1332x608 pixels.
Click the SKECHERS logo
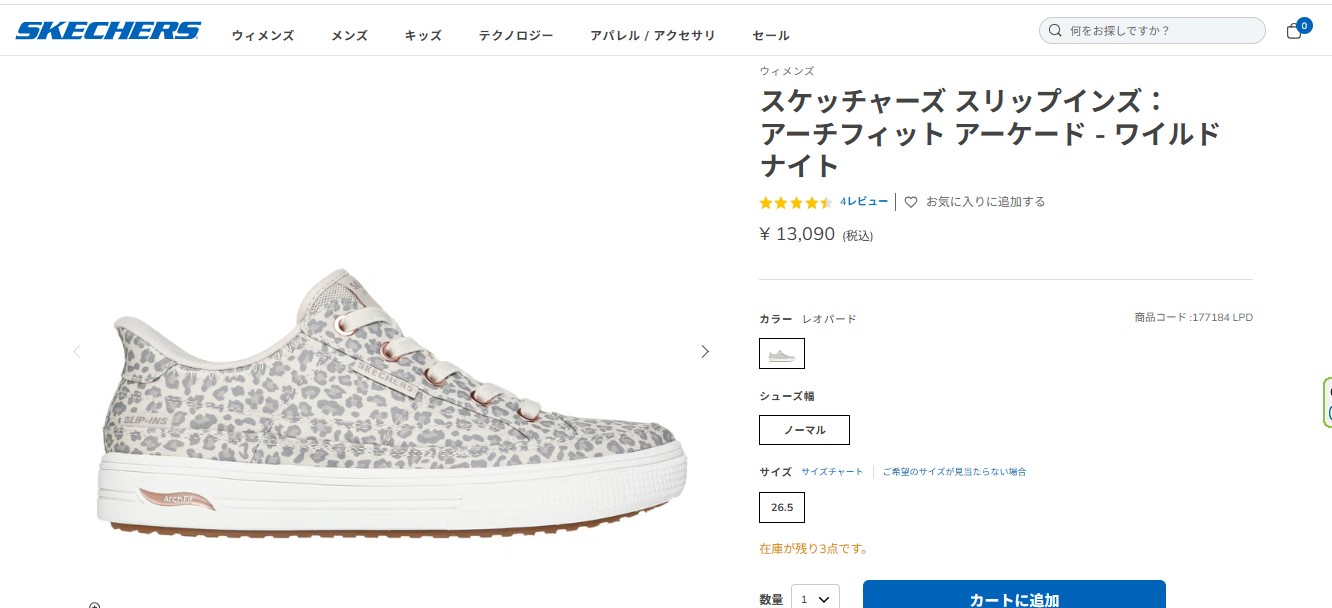[108, 29]
